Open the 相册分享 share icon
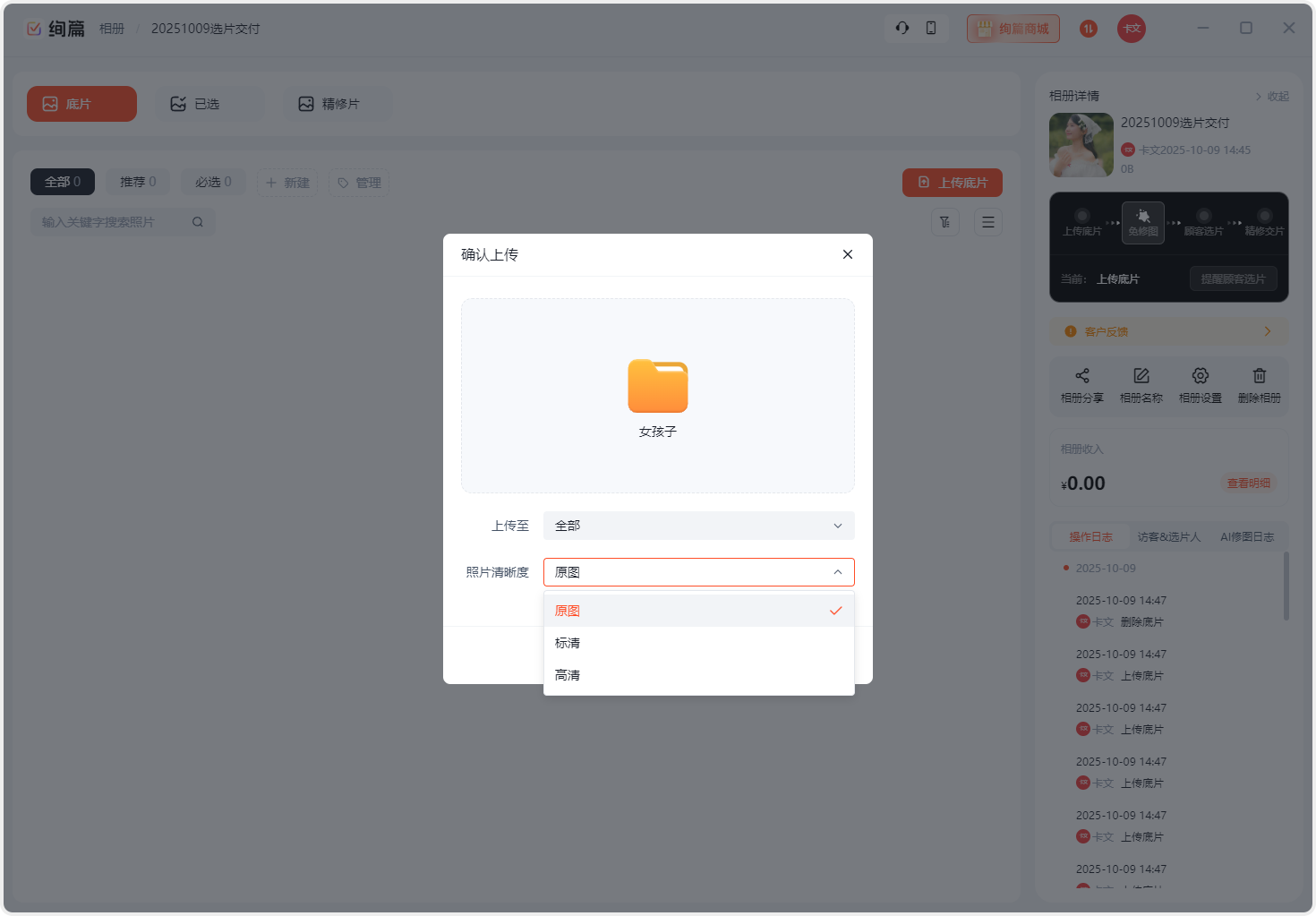This screenshot has width=1316, height=916. pos(1081,376)
